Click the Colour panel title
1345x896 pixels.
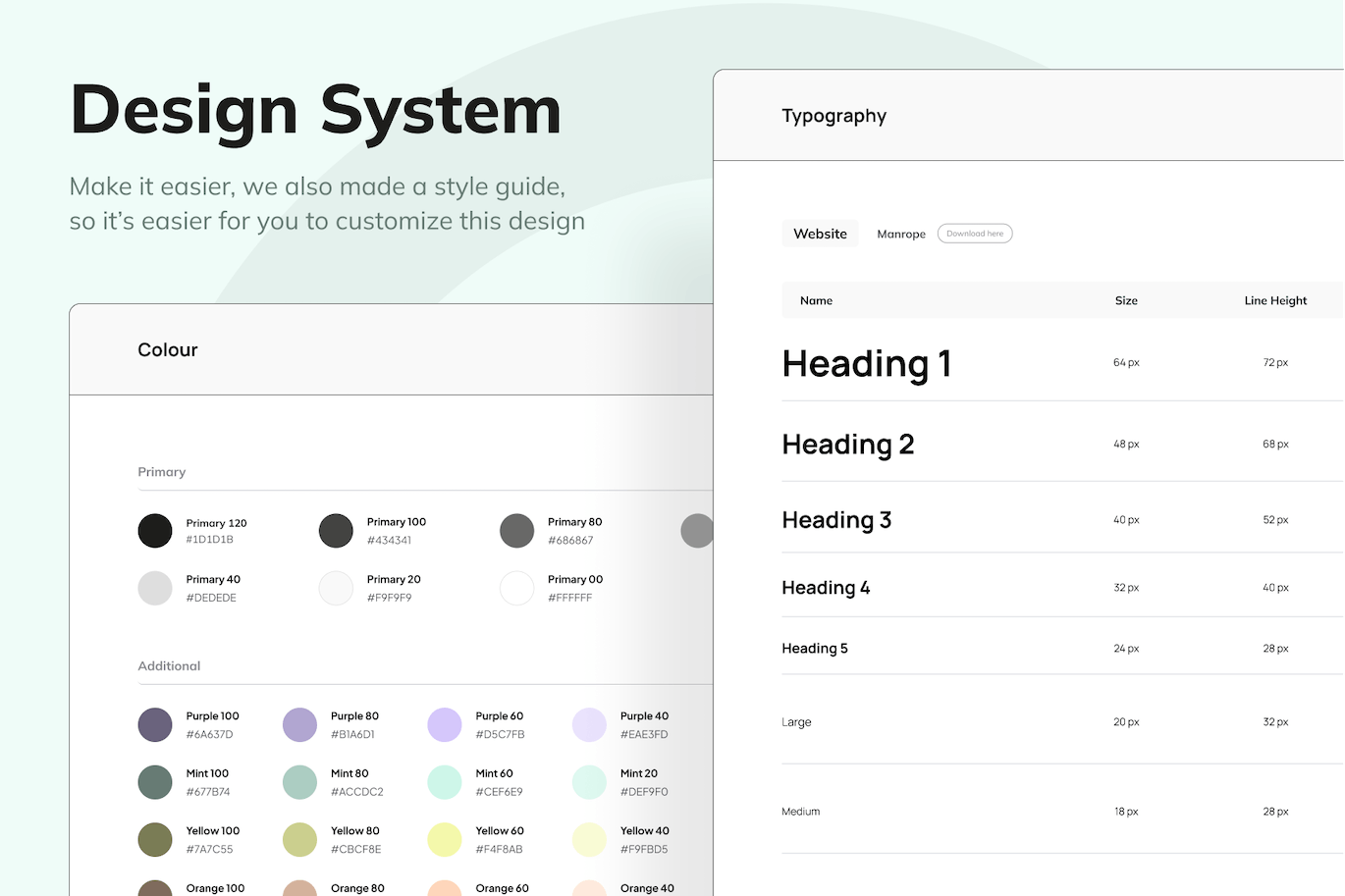click(x=168, y=350)
